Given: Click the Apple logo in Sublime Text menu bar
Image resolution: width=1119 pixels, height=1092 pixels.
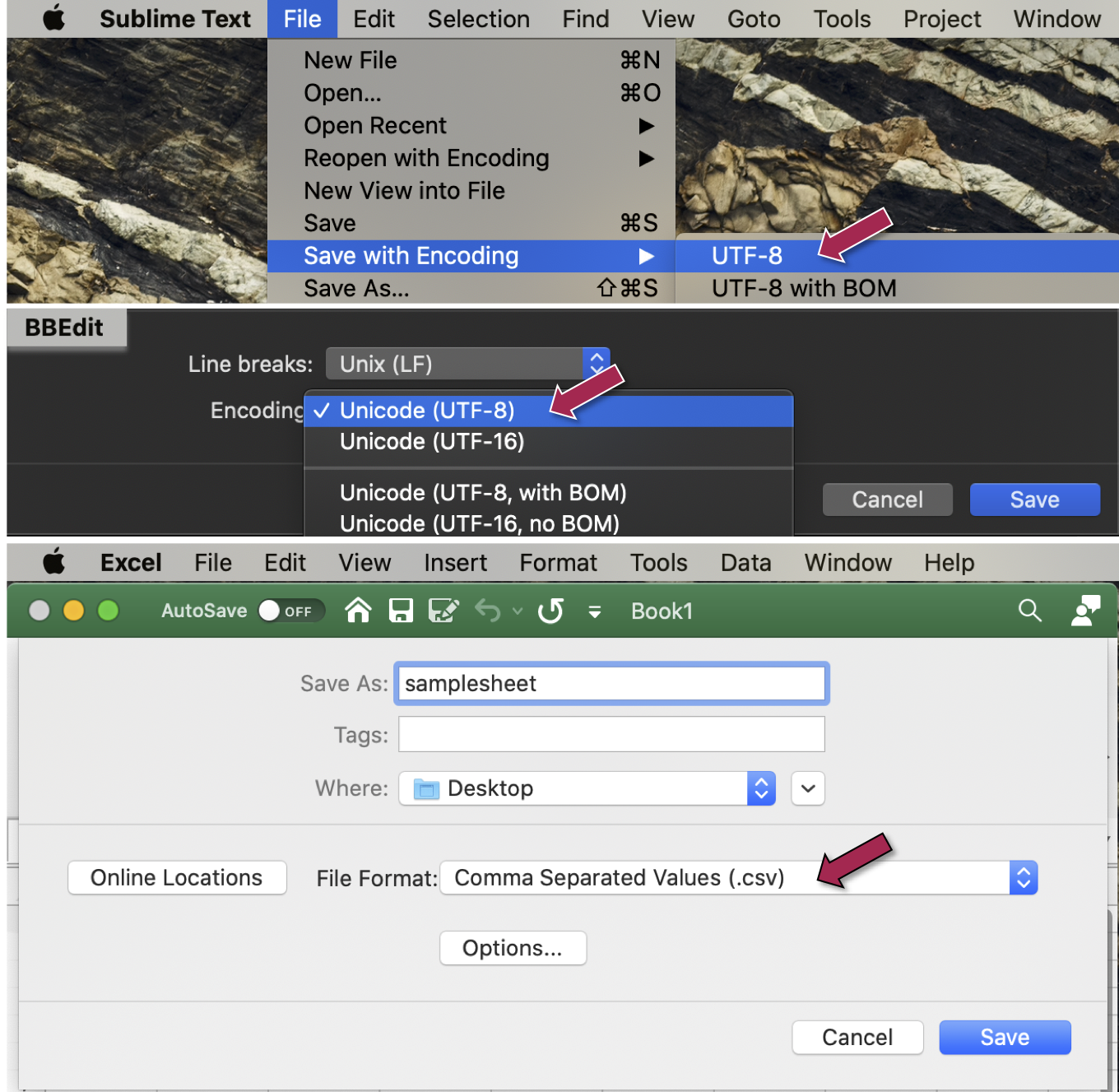Looking at the screenshot, I should pyautogui.click(x=54, y=18).
